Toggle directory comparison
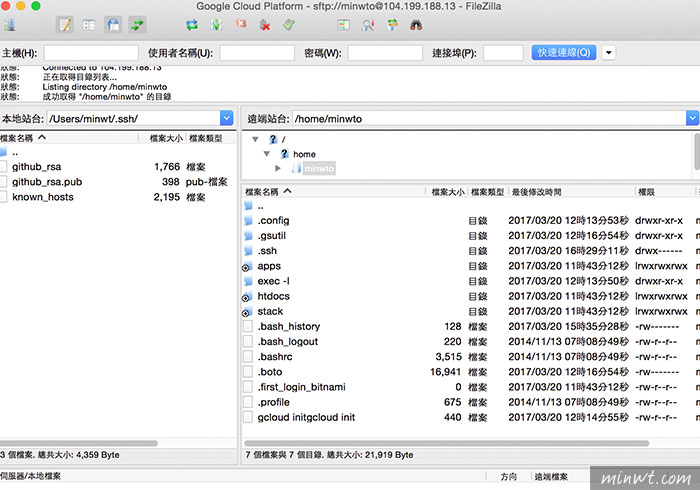 pyautogui.click(x=368, y=25)
